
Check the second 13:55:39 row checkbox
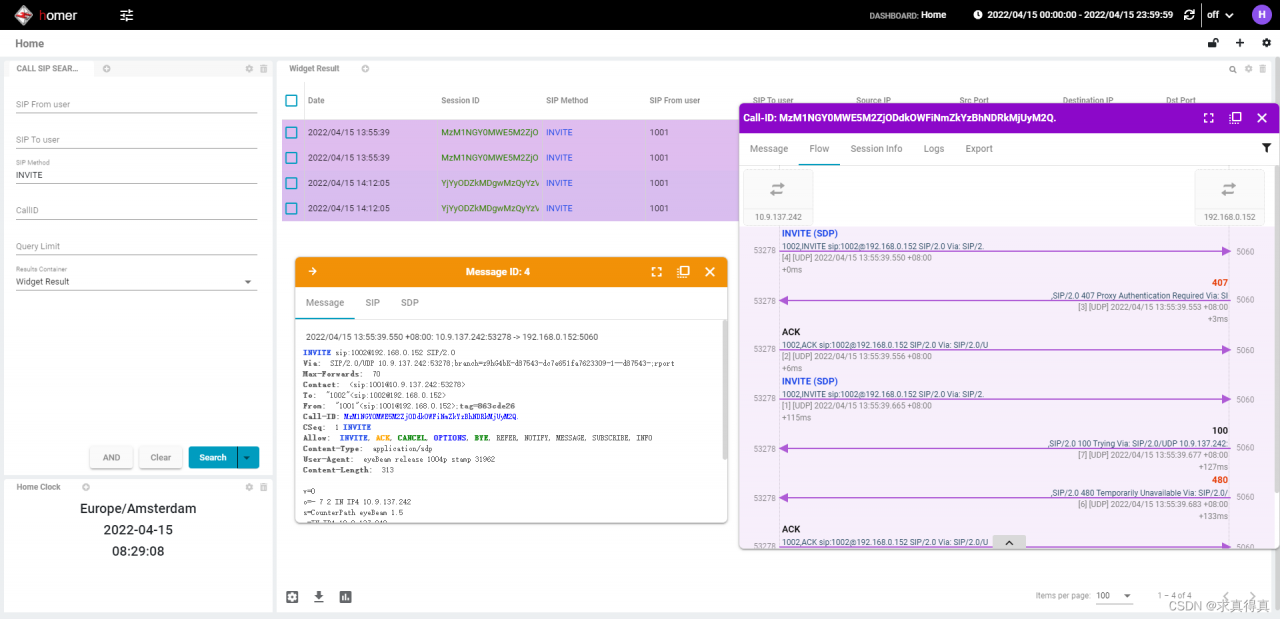pyautogui.click(x=291, y=158)
